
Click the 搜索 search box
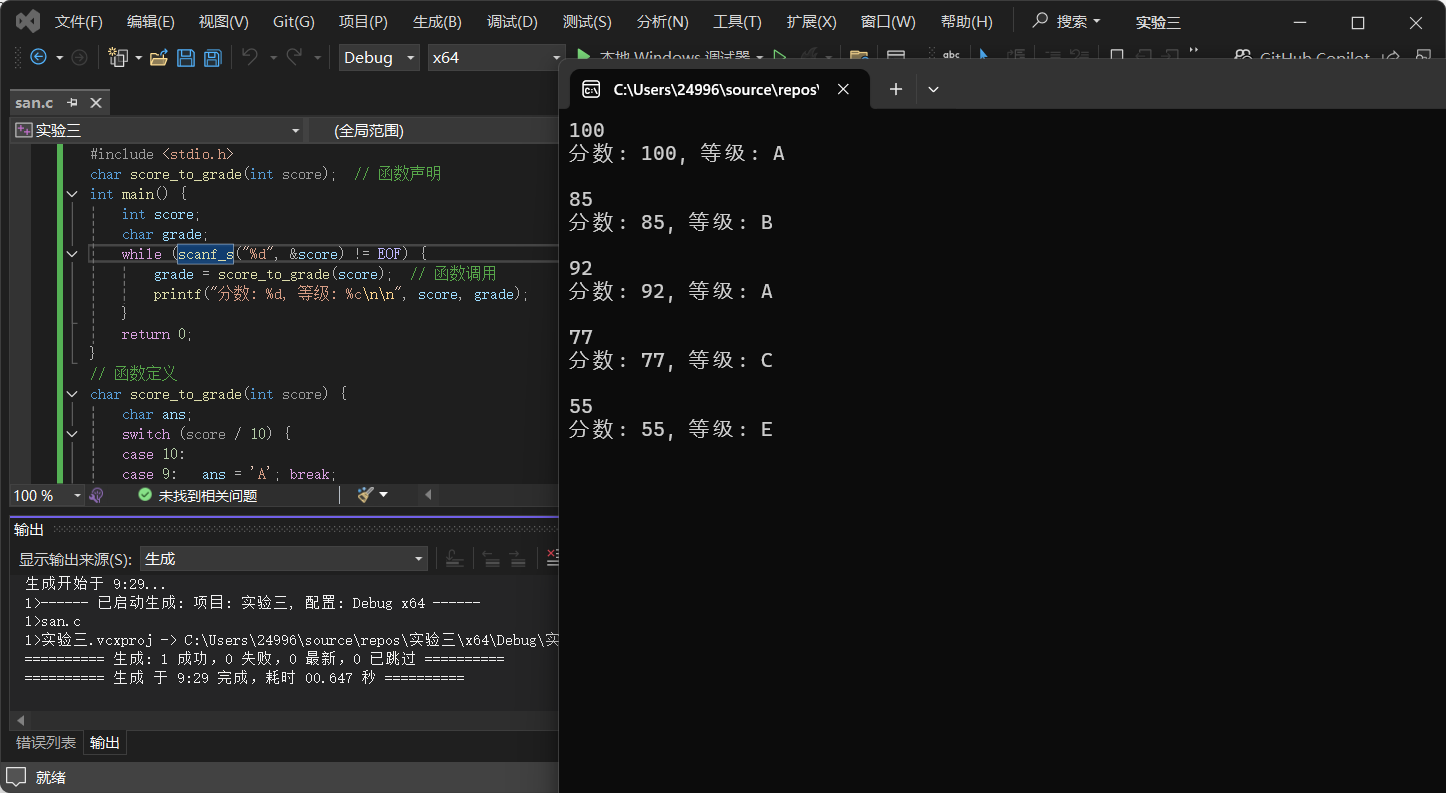click(1067, 21)
